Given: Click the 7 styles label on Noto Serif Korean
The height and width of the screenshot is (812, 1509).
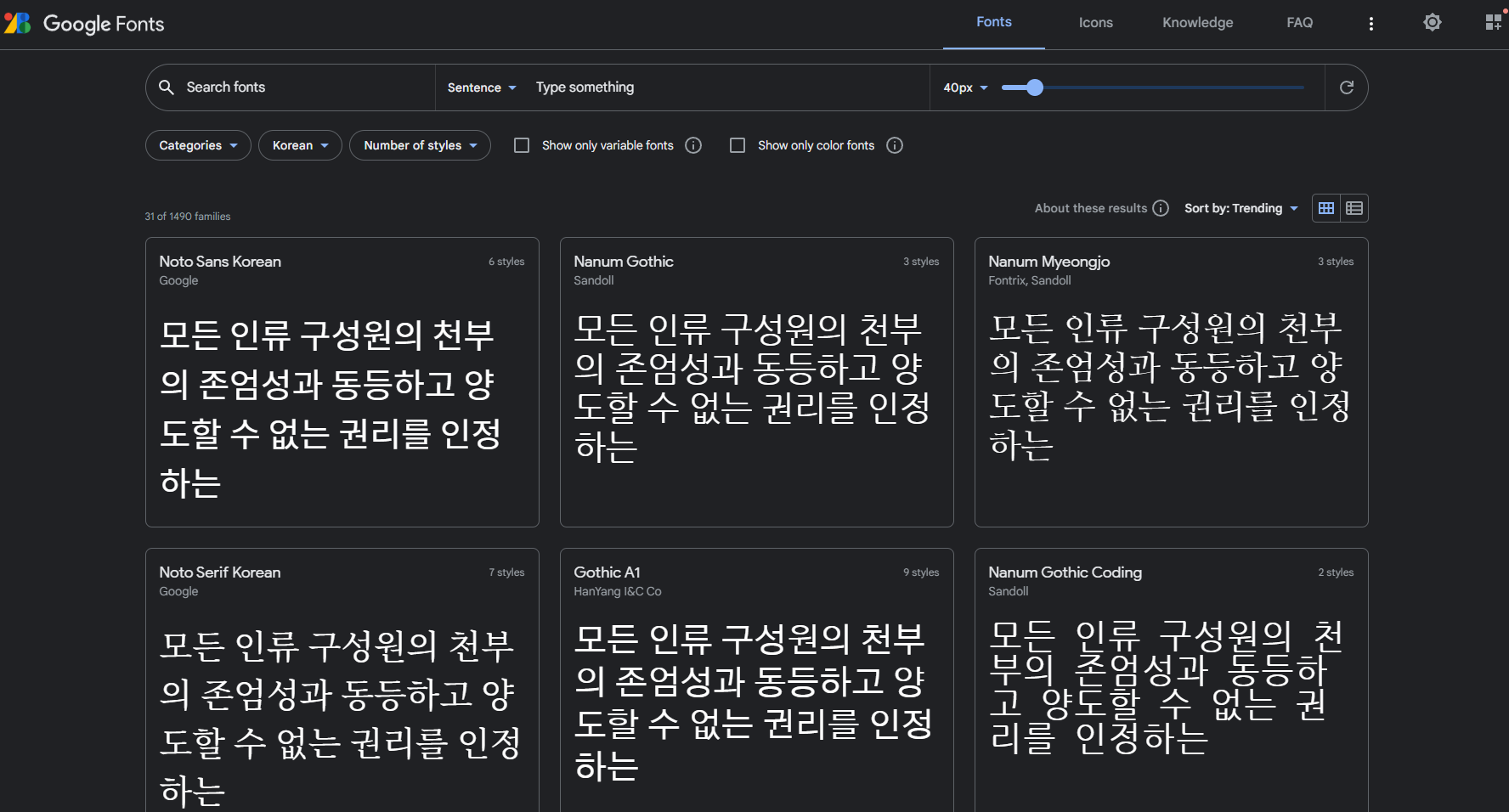Looking at the screenshot, I should tap(506, 572).
